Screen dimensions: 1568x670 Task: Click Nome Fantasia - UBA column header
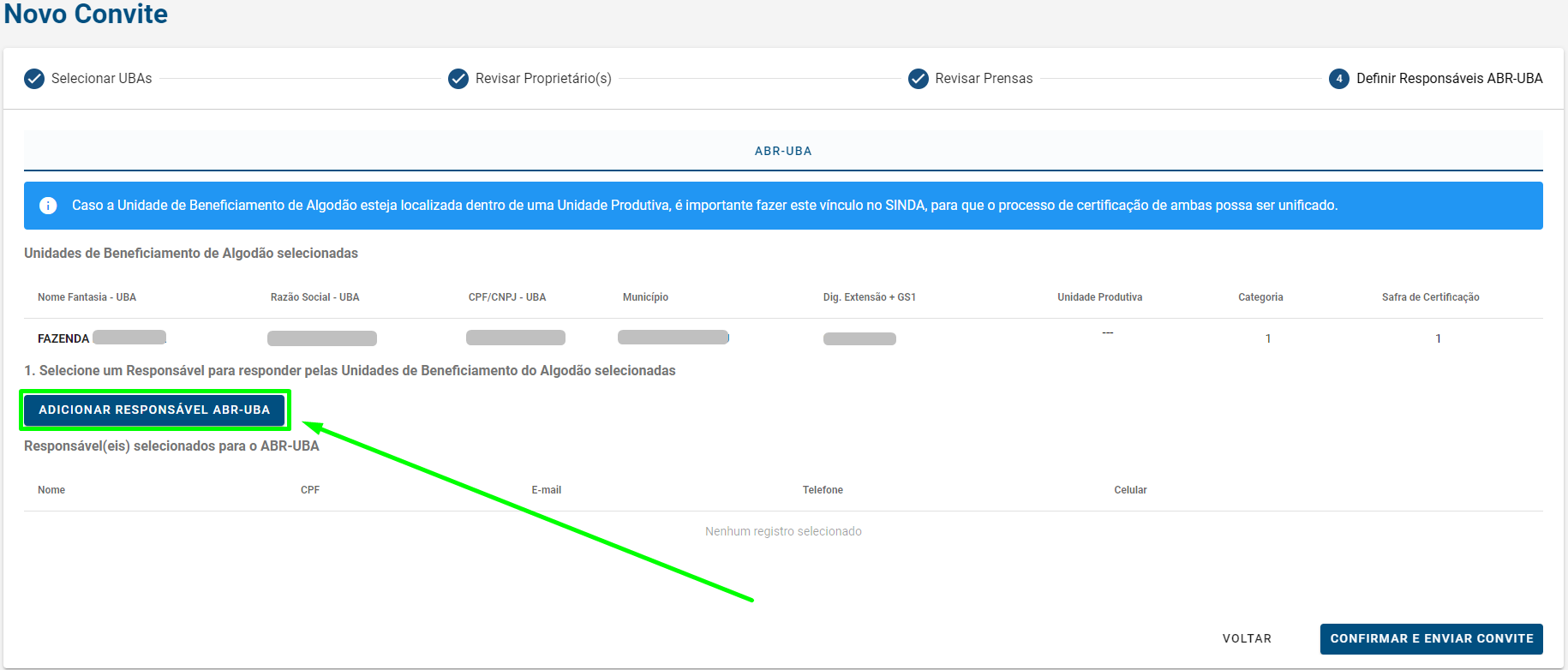(x=87, y=297)
